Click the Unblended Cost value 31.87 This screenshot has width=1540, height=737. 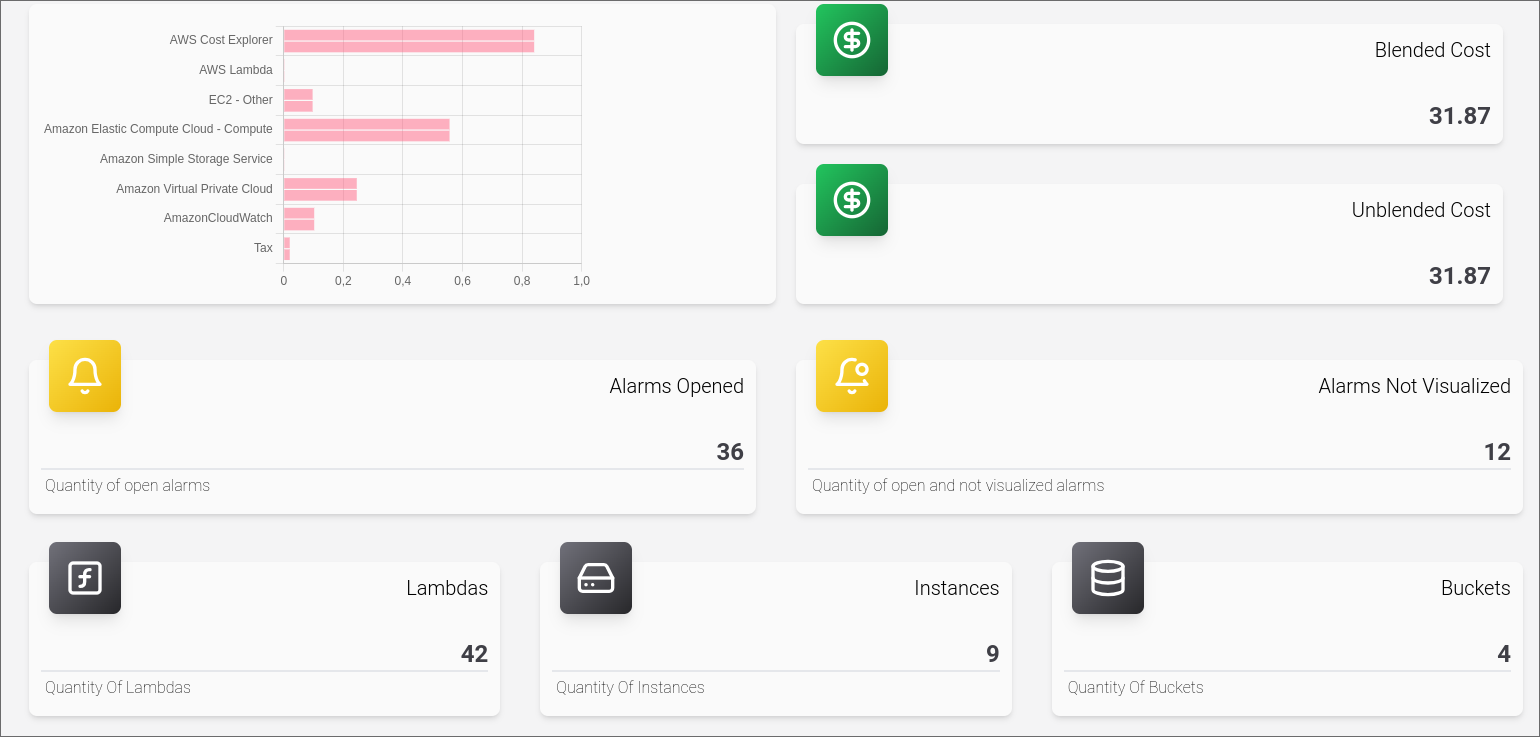(1460, 276)
